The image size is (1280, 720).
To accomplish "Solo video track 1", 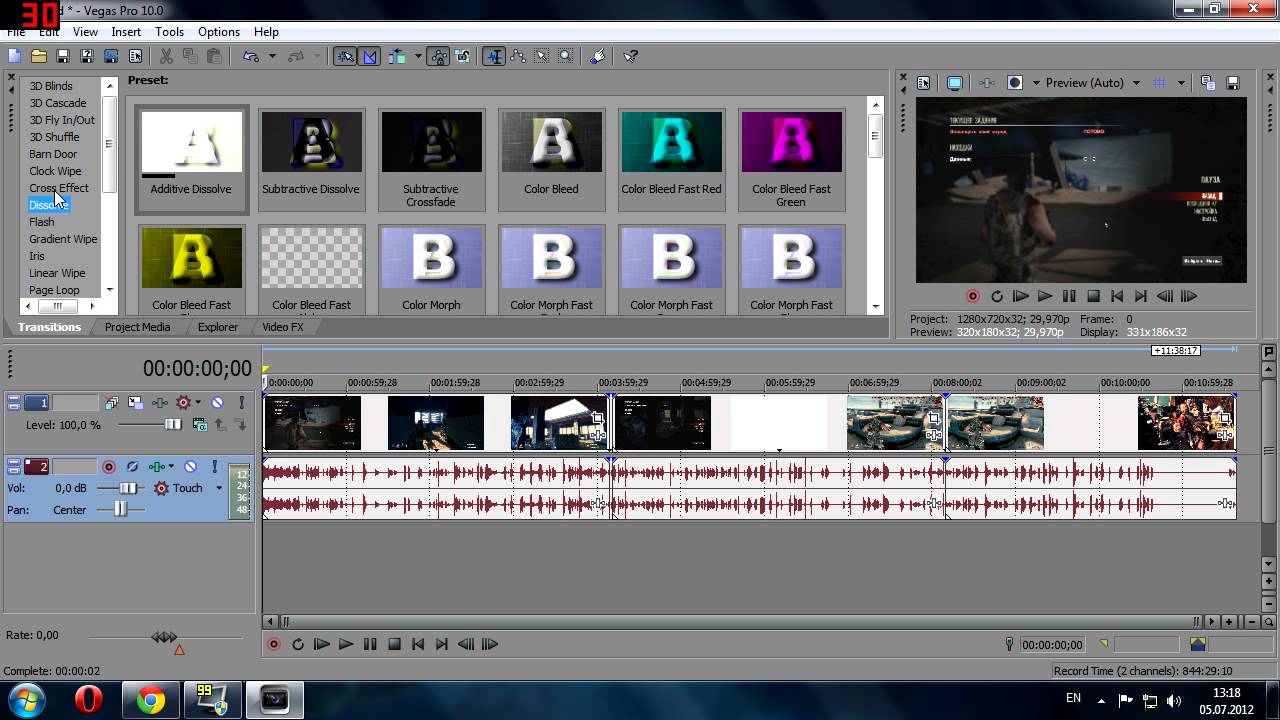I will 241,403.
